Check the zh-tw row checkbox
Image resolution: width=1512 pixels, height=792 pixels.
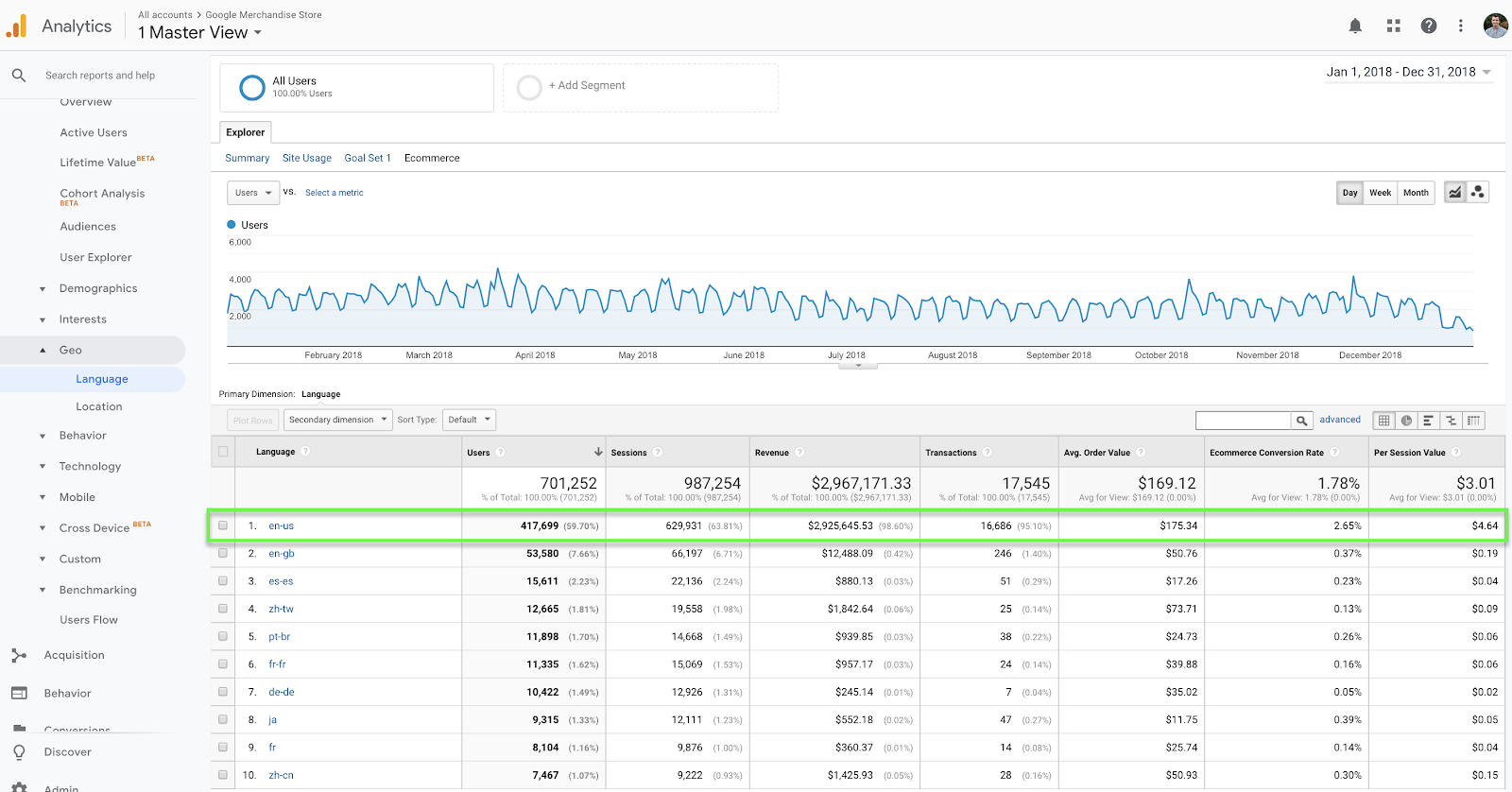223,609
